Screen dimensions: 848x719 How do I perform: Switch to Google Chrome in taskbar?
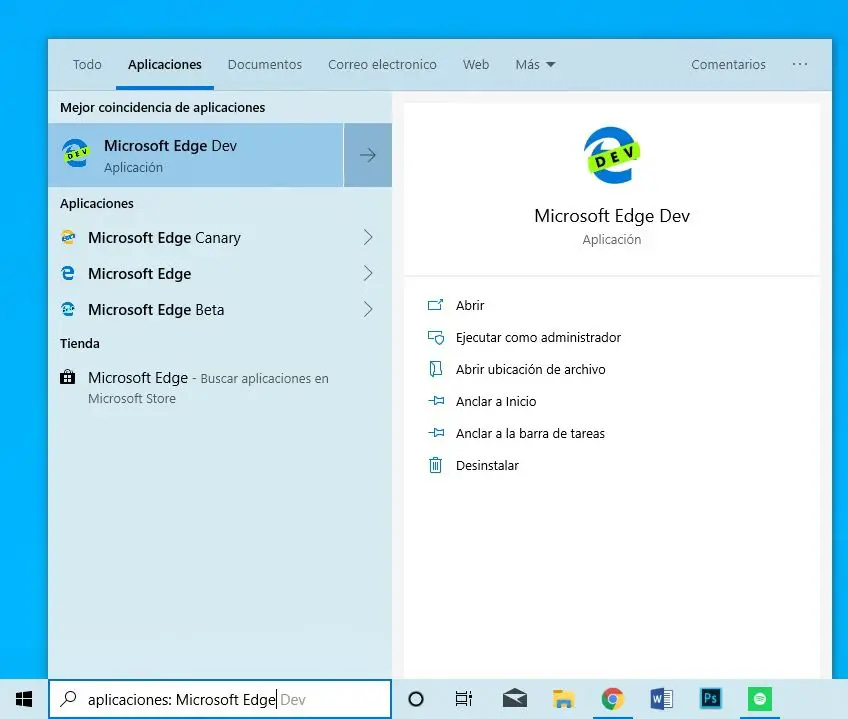[612, 699]
